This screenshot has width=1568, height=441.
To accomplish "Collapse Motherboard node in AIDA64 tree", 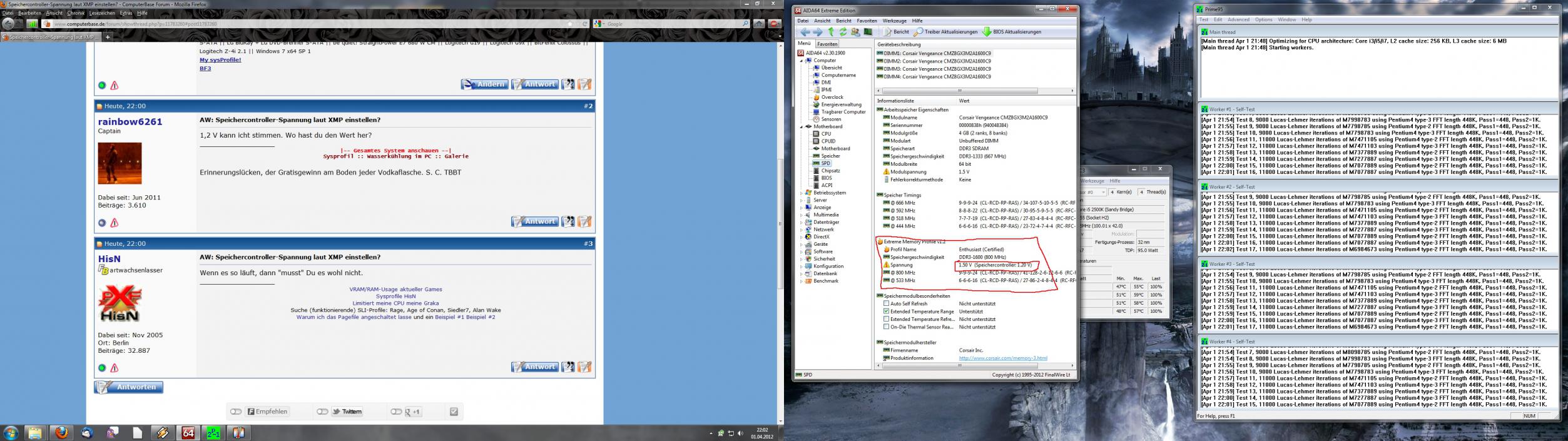I will pyautogui.click(x=802, y=127).
